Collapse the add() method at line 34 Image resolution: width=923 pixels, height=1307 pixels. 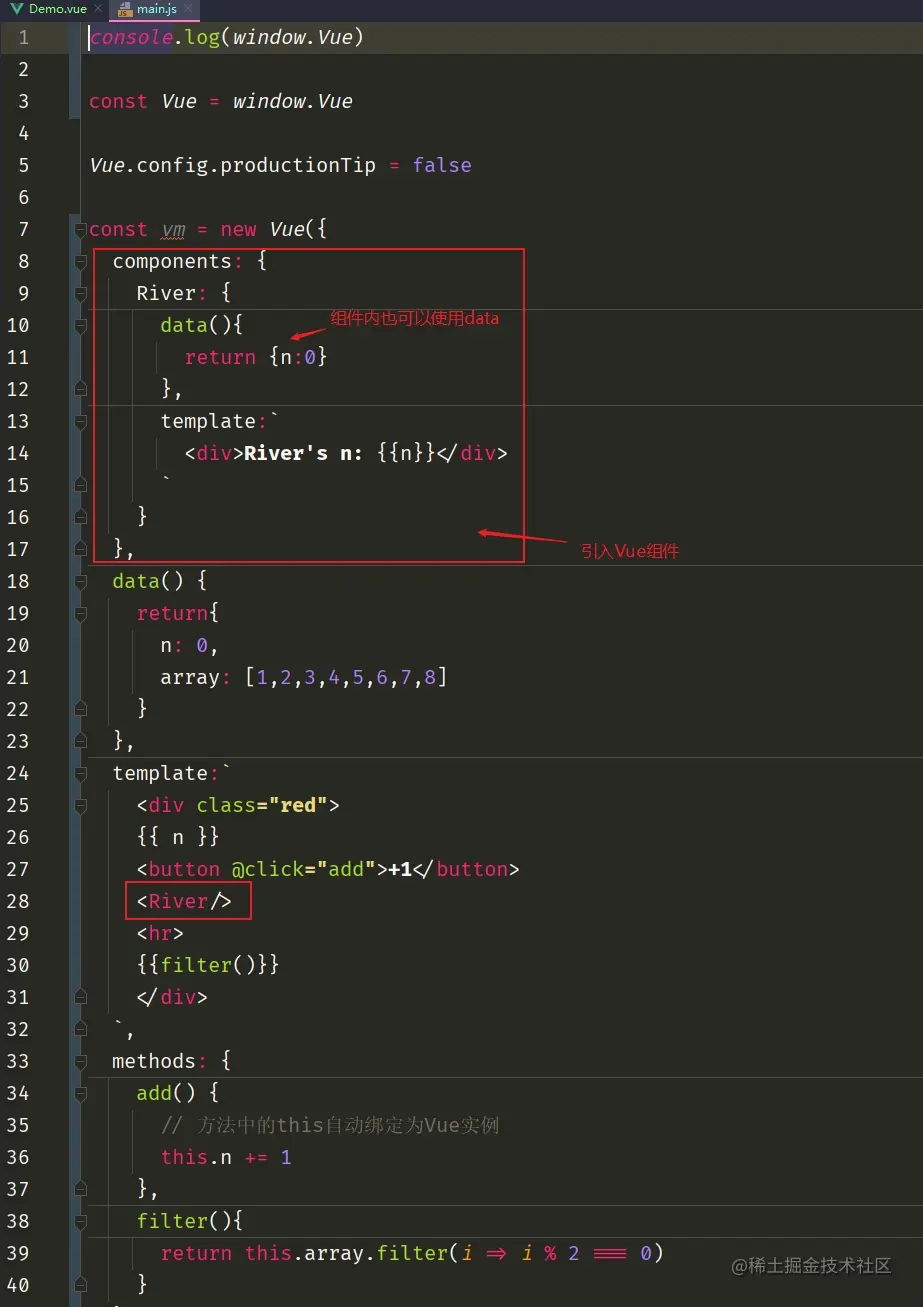pyautogui.click(x=80, y=1094)
